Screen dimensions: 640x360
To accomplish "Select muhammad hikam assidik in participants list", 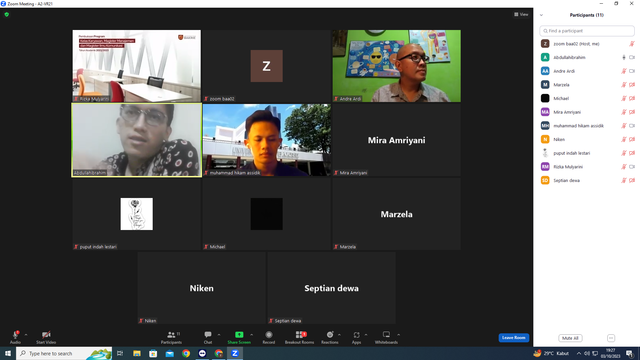I will (x=587, y=126).
